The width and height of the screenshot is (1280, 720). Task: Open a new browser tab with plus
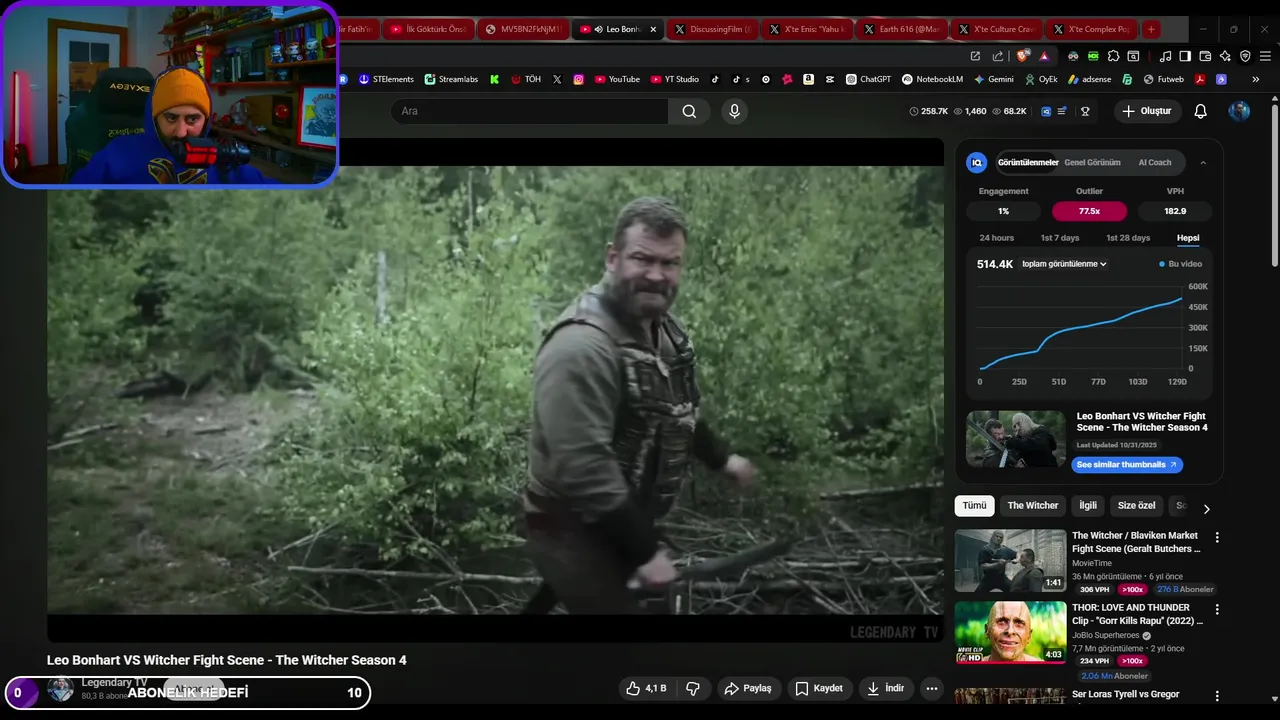(1151, 29)
